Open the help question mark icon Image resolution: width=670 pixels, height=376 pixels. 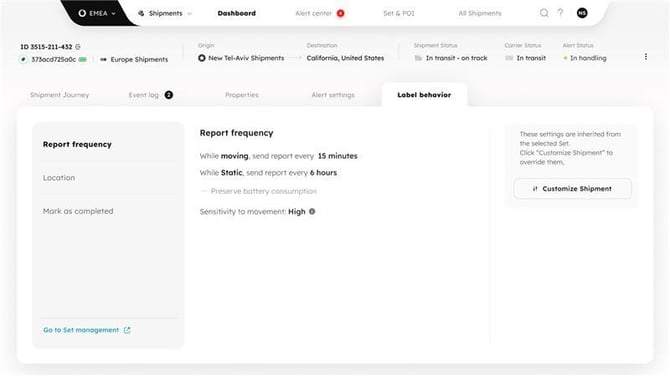pyautogui.click(x=560, y=13)
